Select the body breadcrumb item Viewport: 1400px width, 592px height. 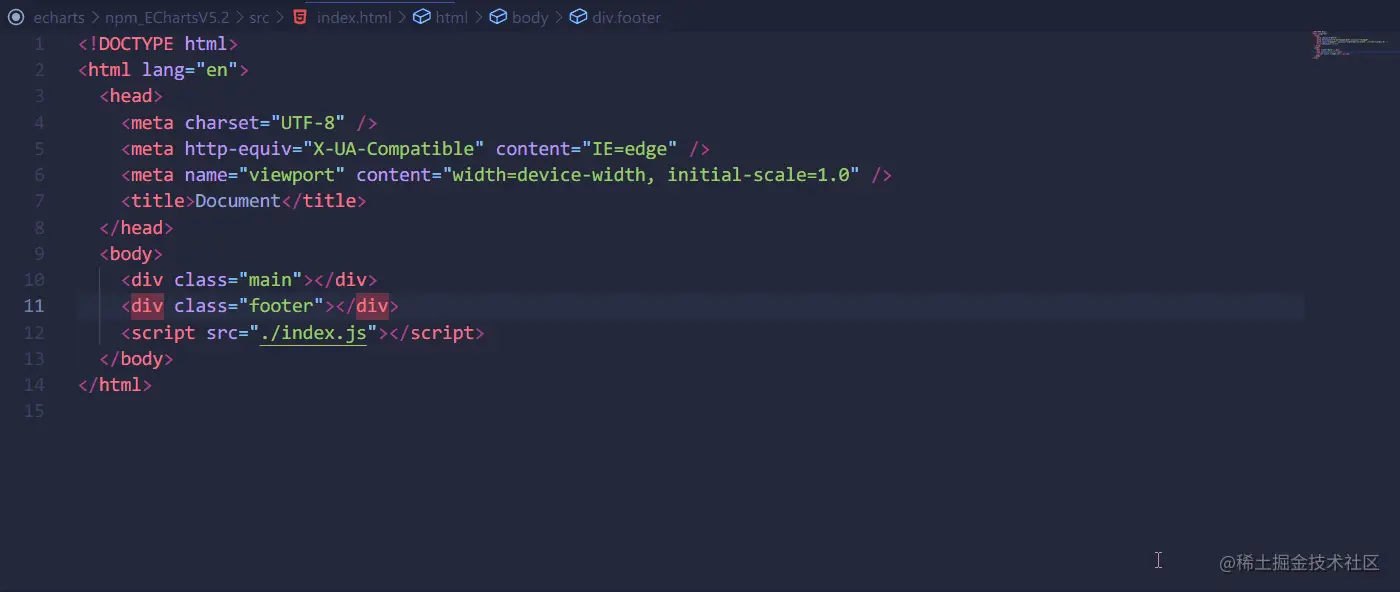pyautogui.click(x=530, y=17)
